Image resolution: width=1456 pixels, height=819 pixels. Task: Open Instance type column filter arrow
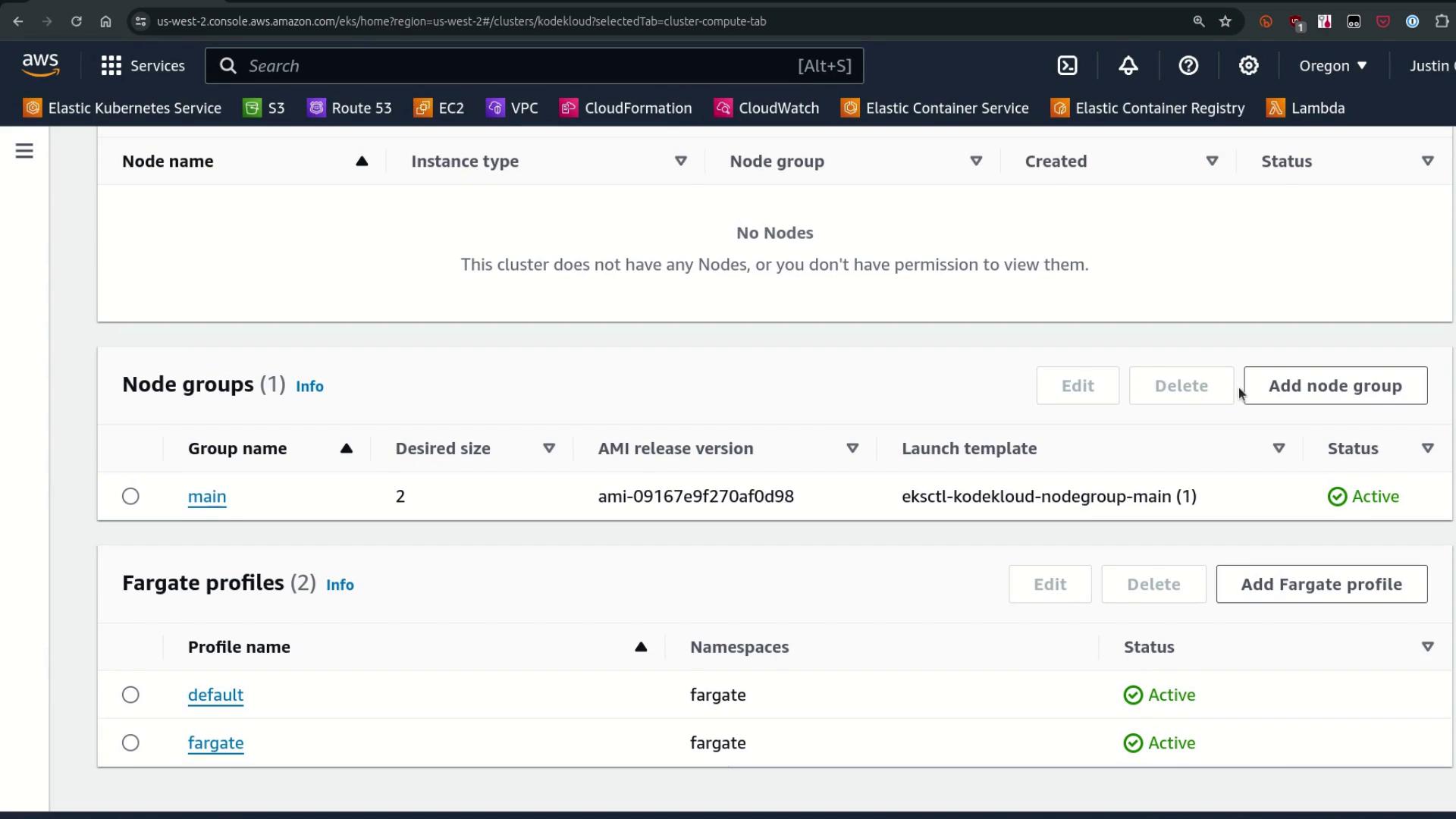[680, 161]
